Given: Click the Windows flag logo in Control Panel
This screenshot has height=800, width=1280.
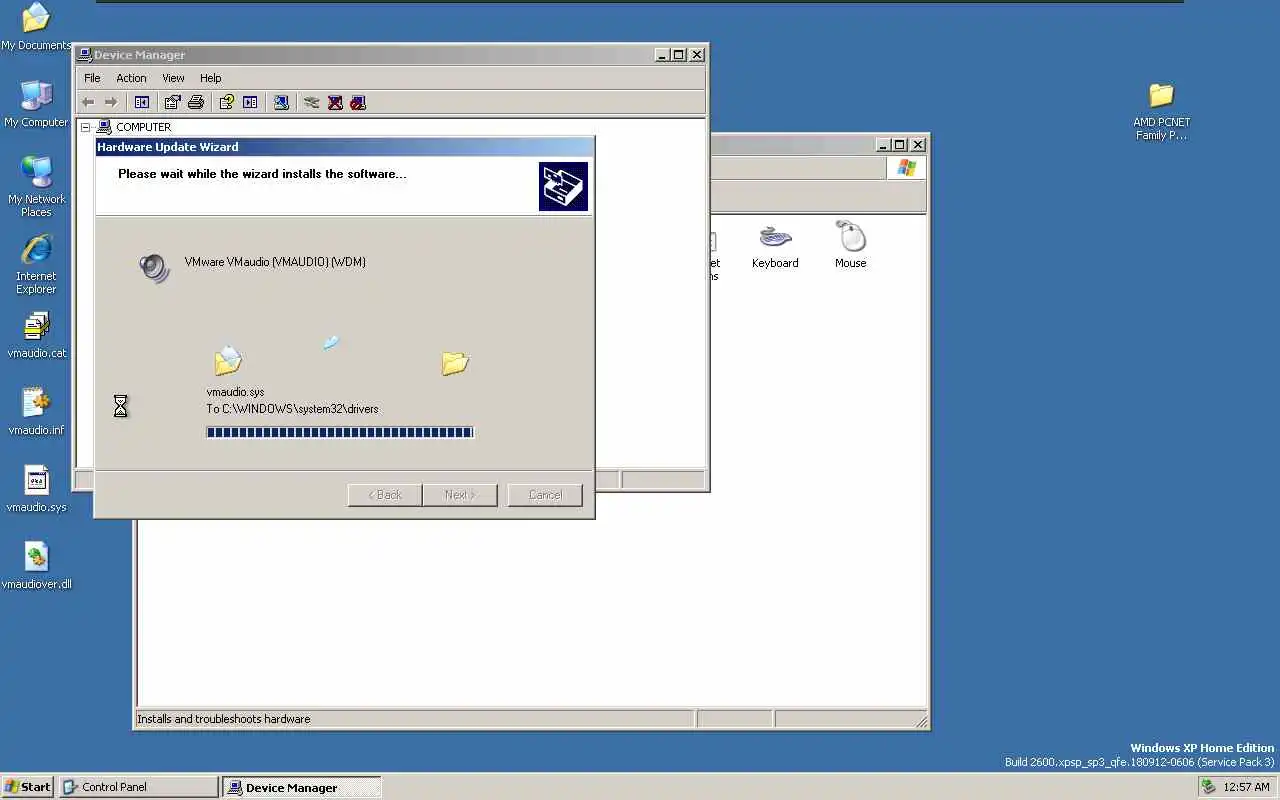Looking at the screenshot, I should [907, 168].
